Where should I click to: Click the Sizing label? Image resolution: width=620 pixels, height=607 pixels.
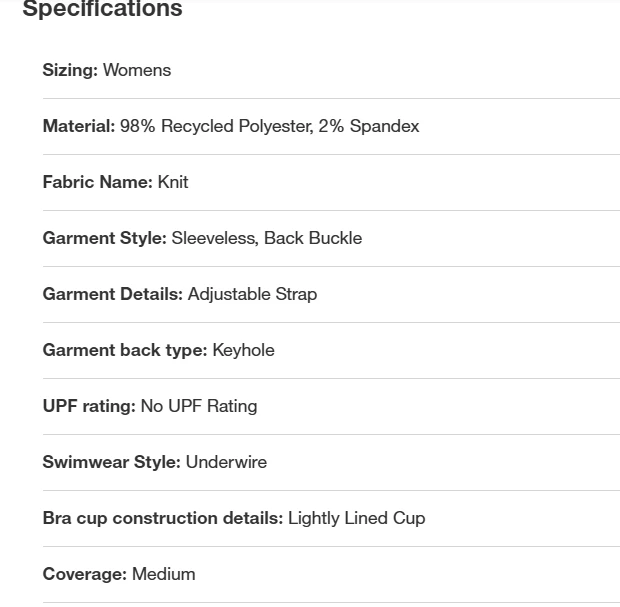point(70,70)
